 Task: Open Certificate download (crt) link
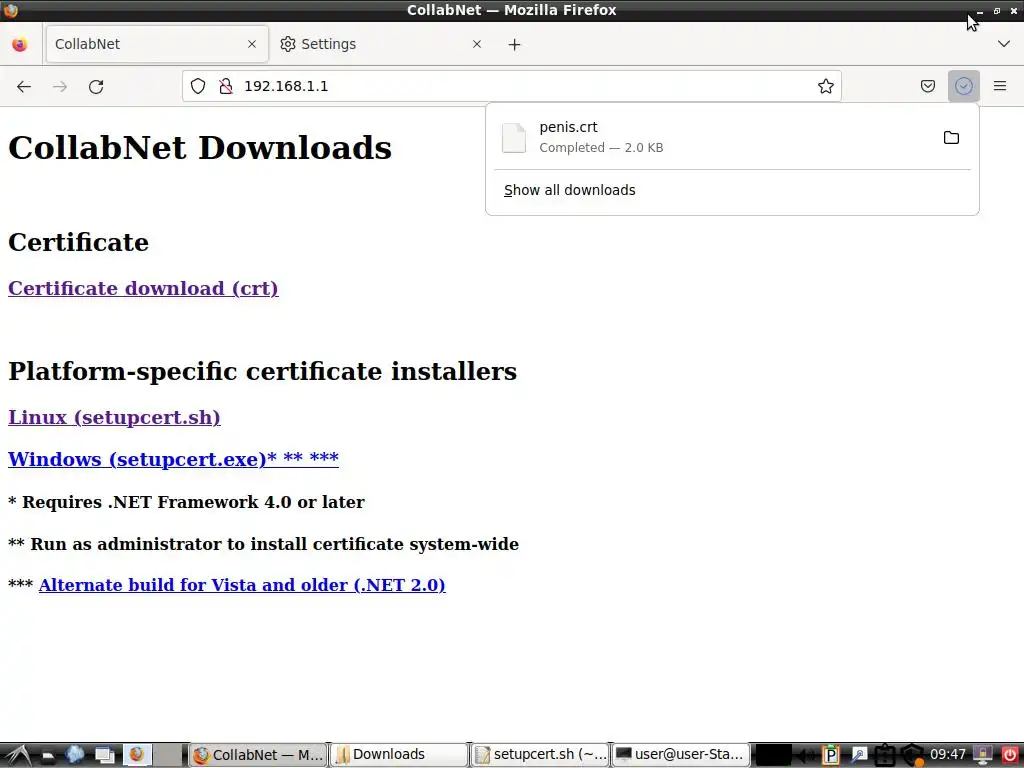pos(143,289)
